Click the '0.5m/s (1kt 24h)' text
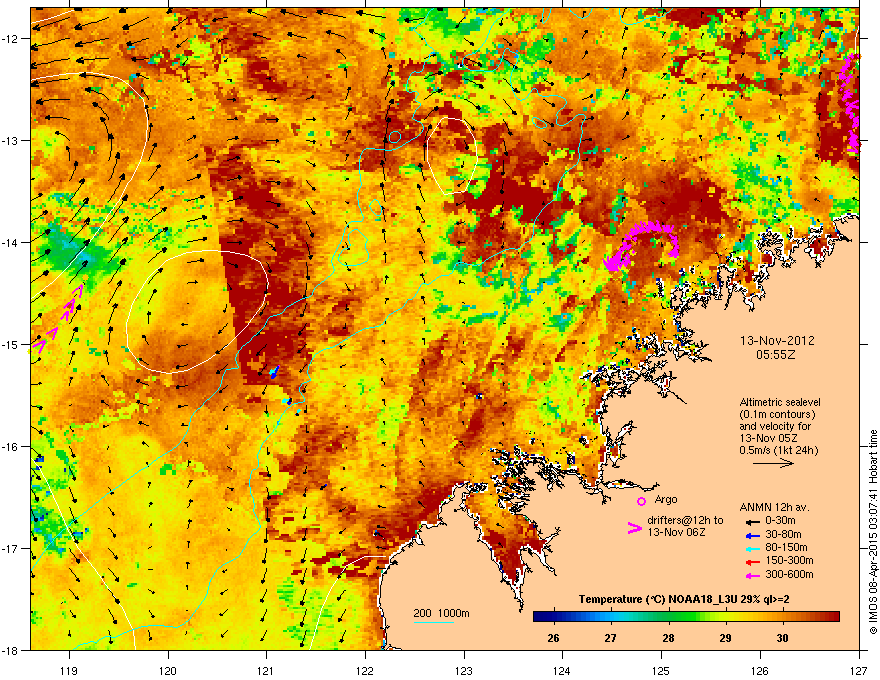This screenshot has width=880, height=680. (778, 450)
